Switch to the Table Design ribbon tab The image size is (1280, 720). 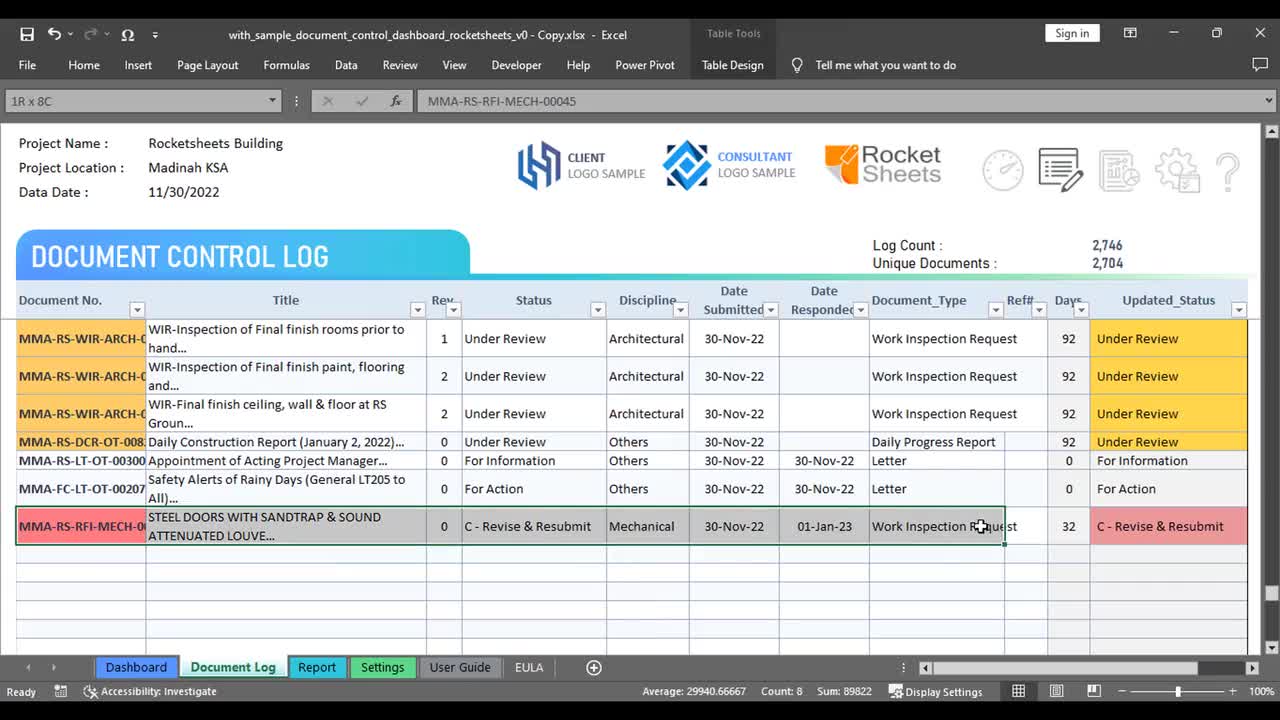735,65
